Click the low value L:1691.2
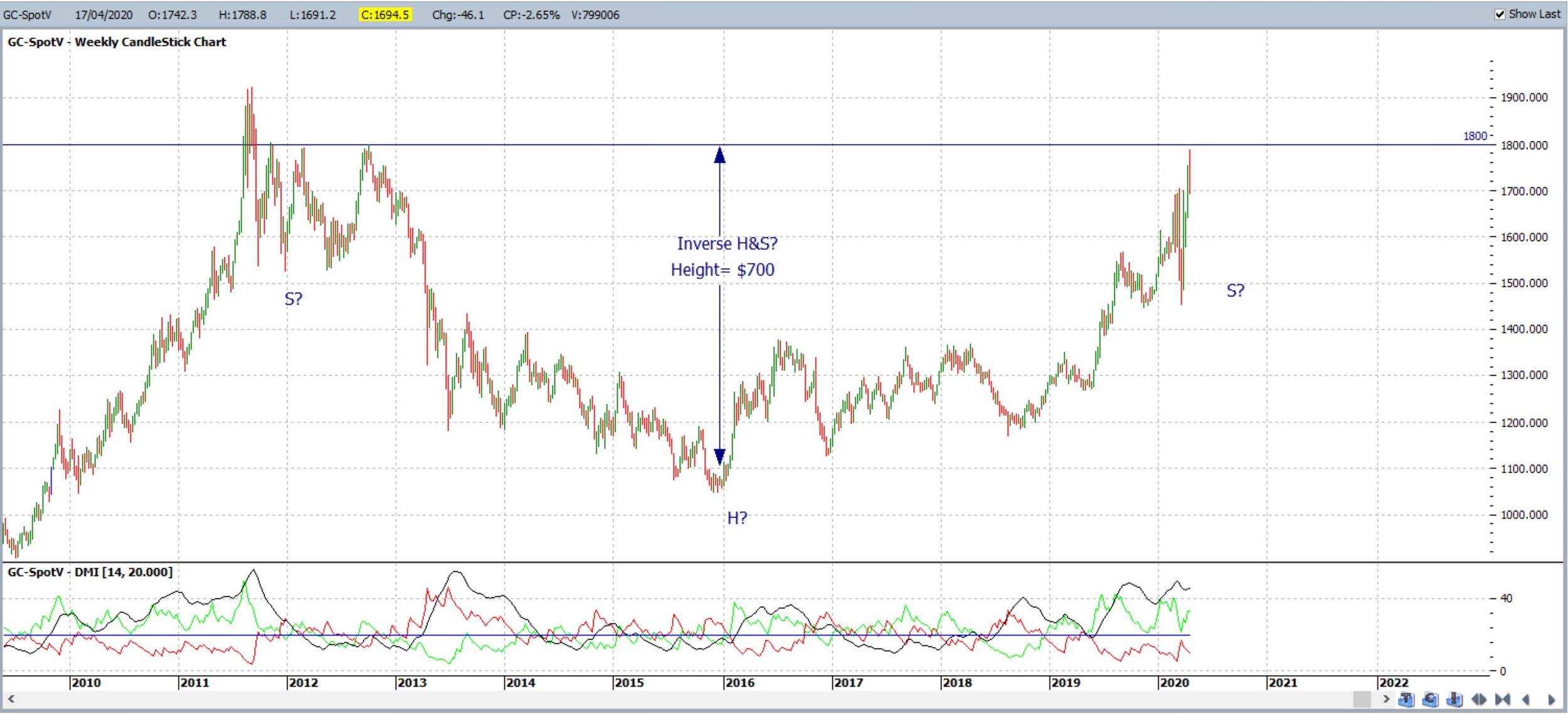Viewport: 1568px width, 714px height. coord(312,14)
